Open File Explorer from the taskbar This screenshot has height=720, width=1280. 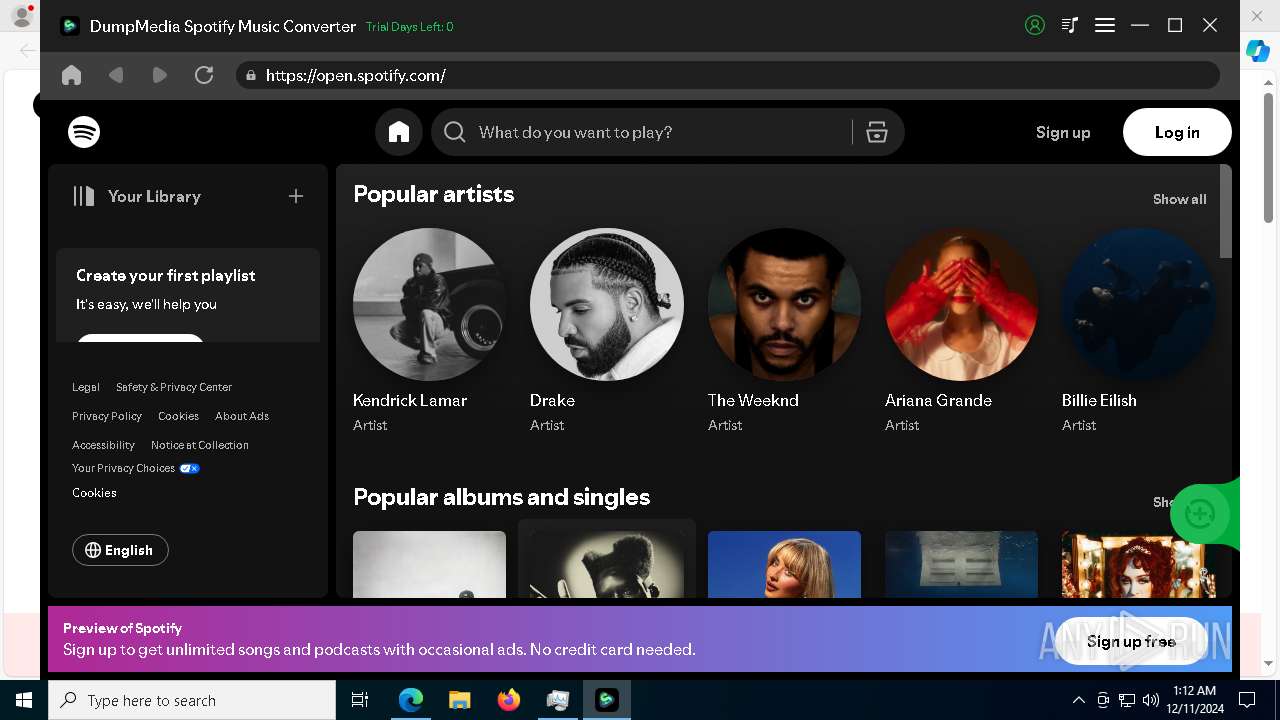click(459, 700)
